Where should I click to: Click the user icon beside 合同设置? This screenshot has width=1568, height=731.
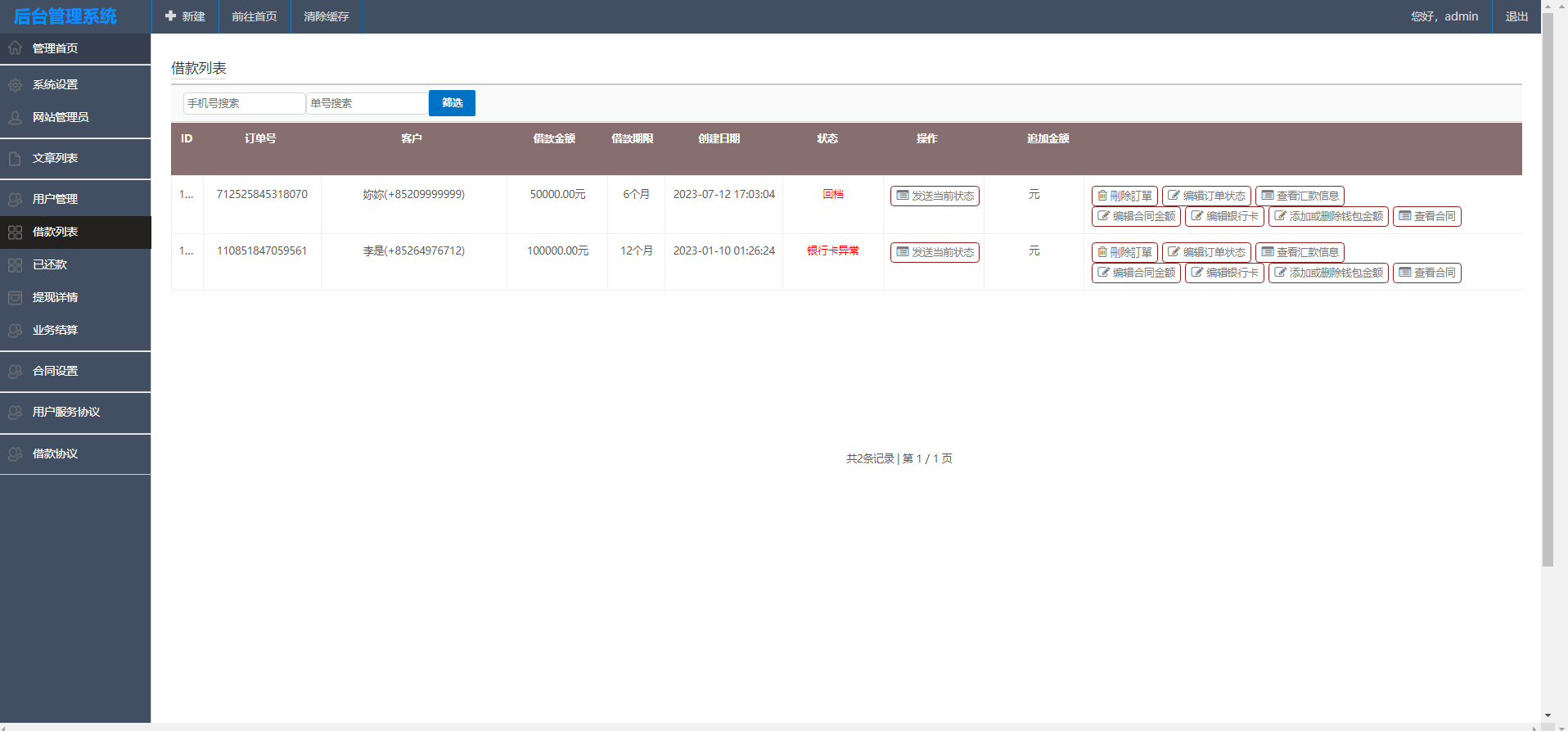click(x=16, y=372)
